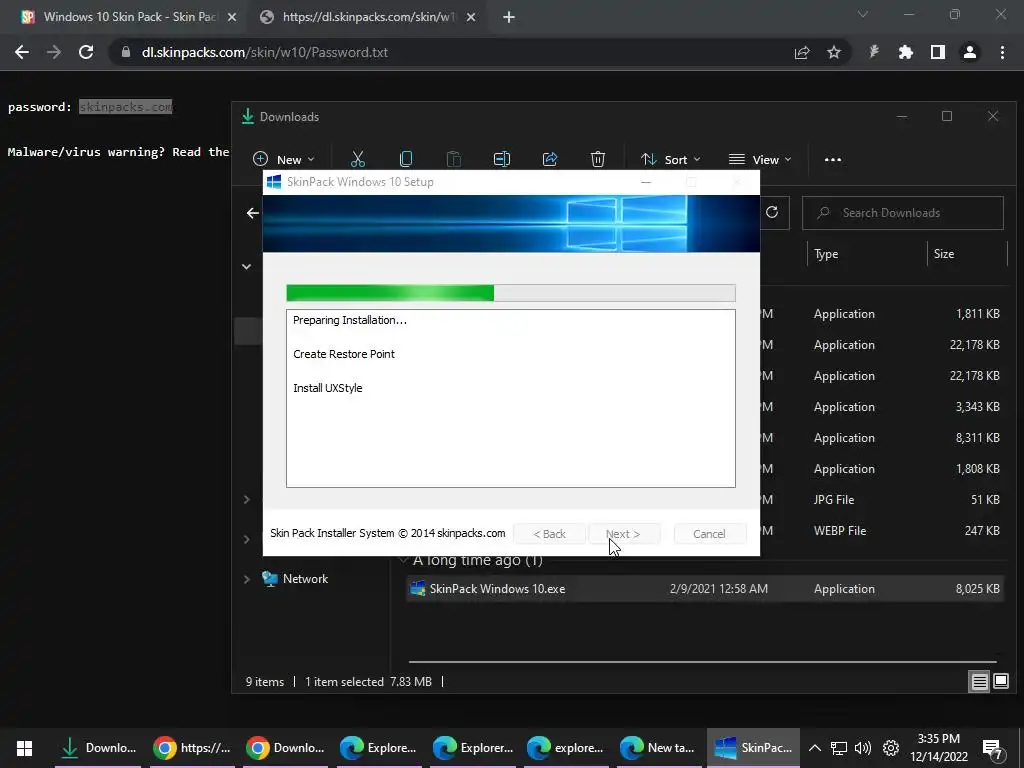Image resolution: width=1024 pixels, height=768 pixels.
Task: Open Chrome tab search dropdown arrow
Action: pyautogui.click(x=863, y=14)
